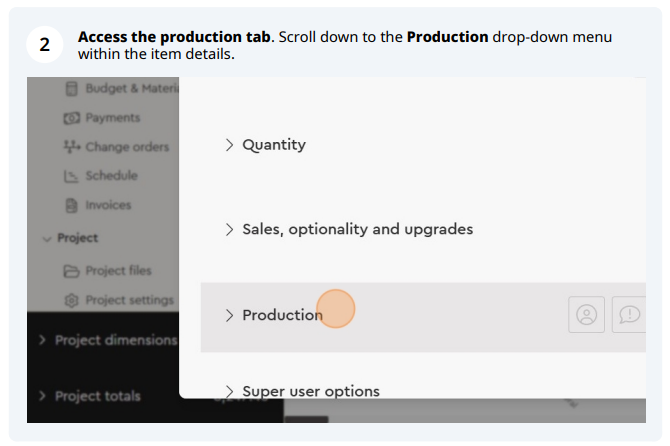Image resolution: width=670 pixels, height=446 pixels.
Task: Click the Invoices document icon
Action: (71, 205)
